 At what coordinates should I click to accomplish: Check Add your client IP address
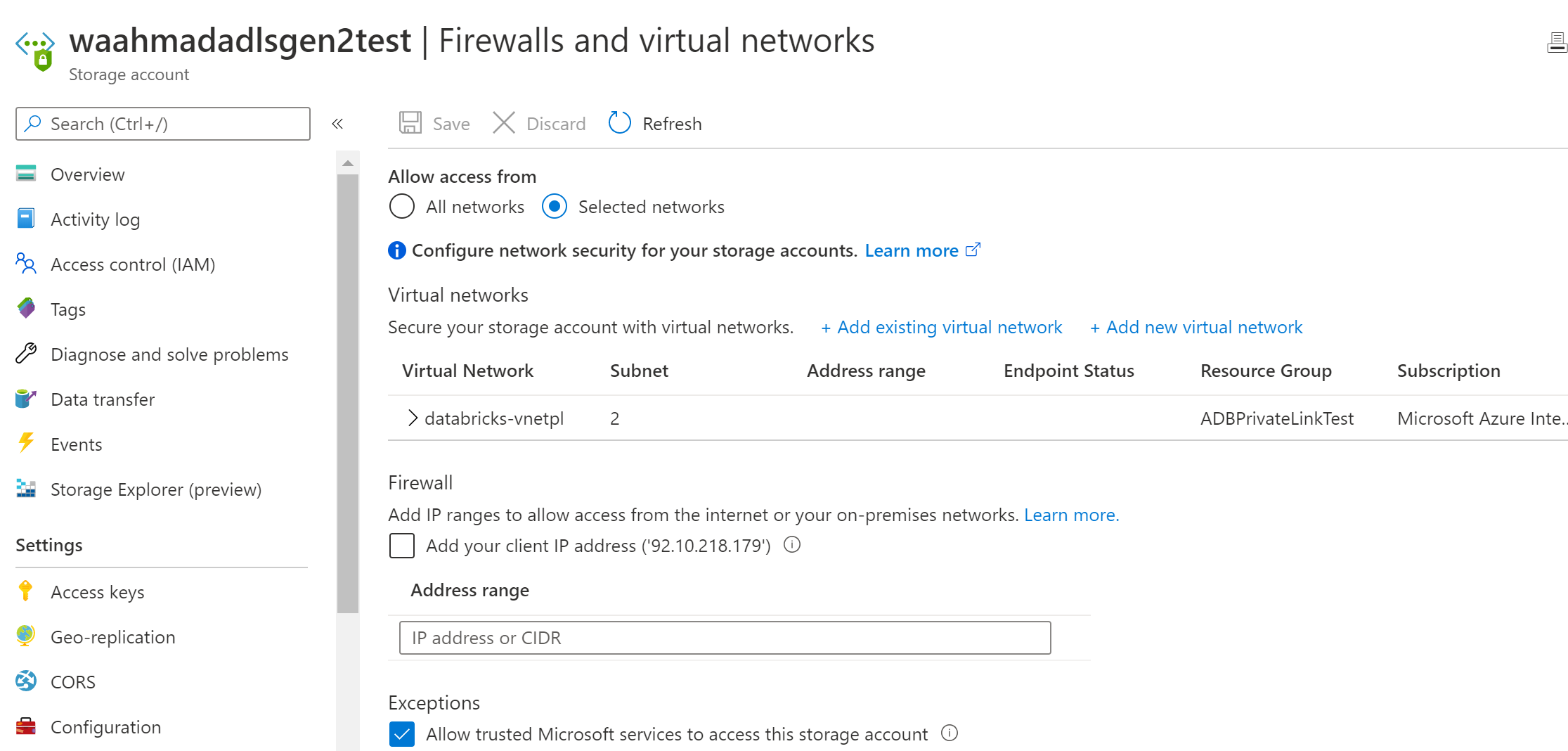pyautogui.click(x=401, y=546)
